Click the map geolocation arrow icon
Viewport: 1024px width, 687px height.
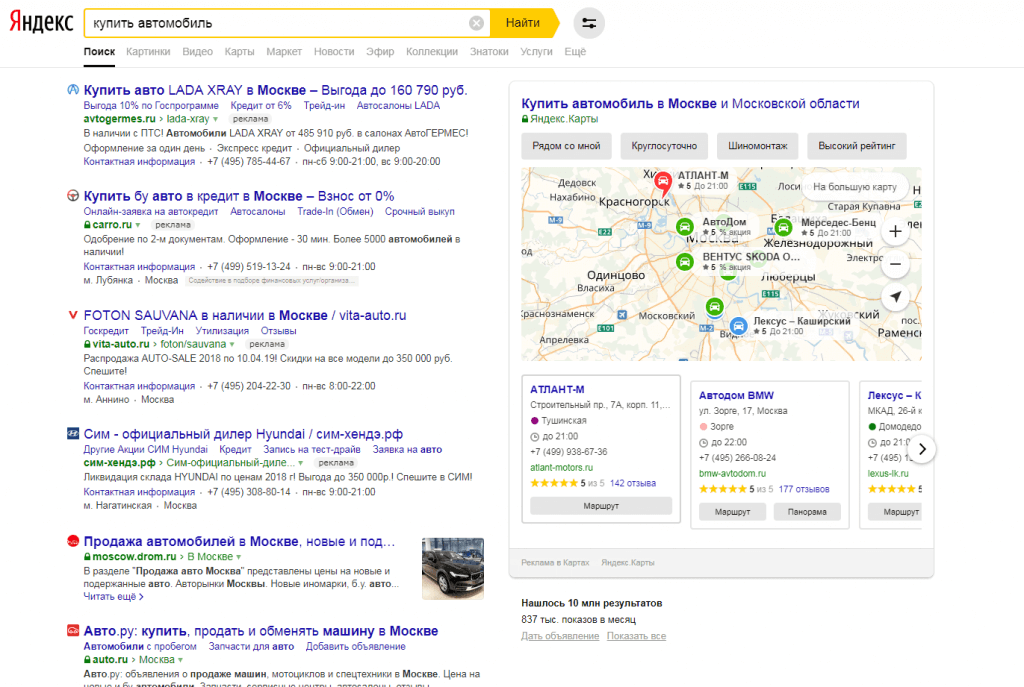894,297
